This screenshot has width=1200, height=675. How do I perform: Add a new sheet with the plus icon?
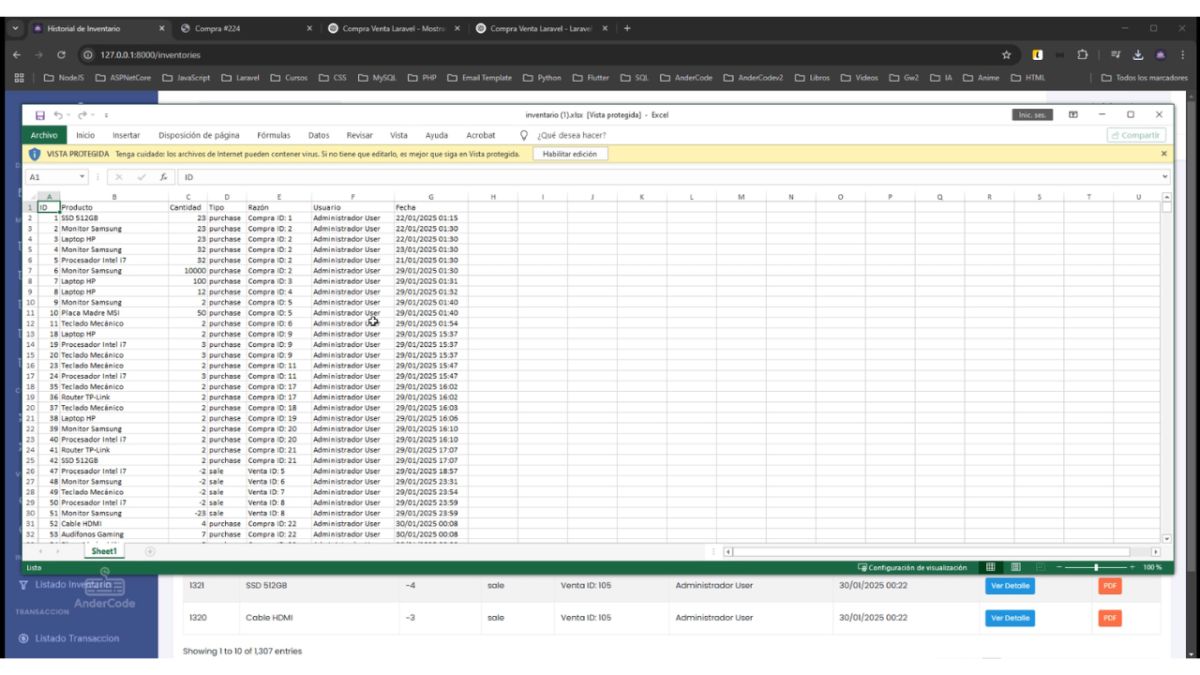(x=150, y=551)
